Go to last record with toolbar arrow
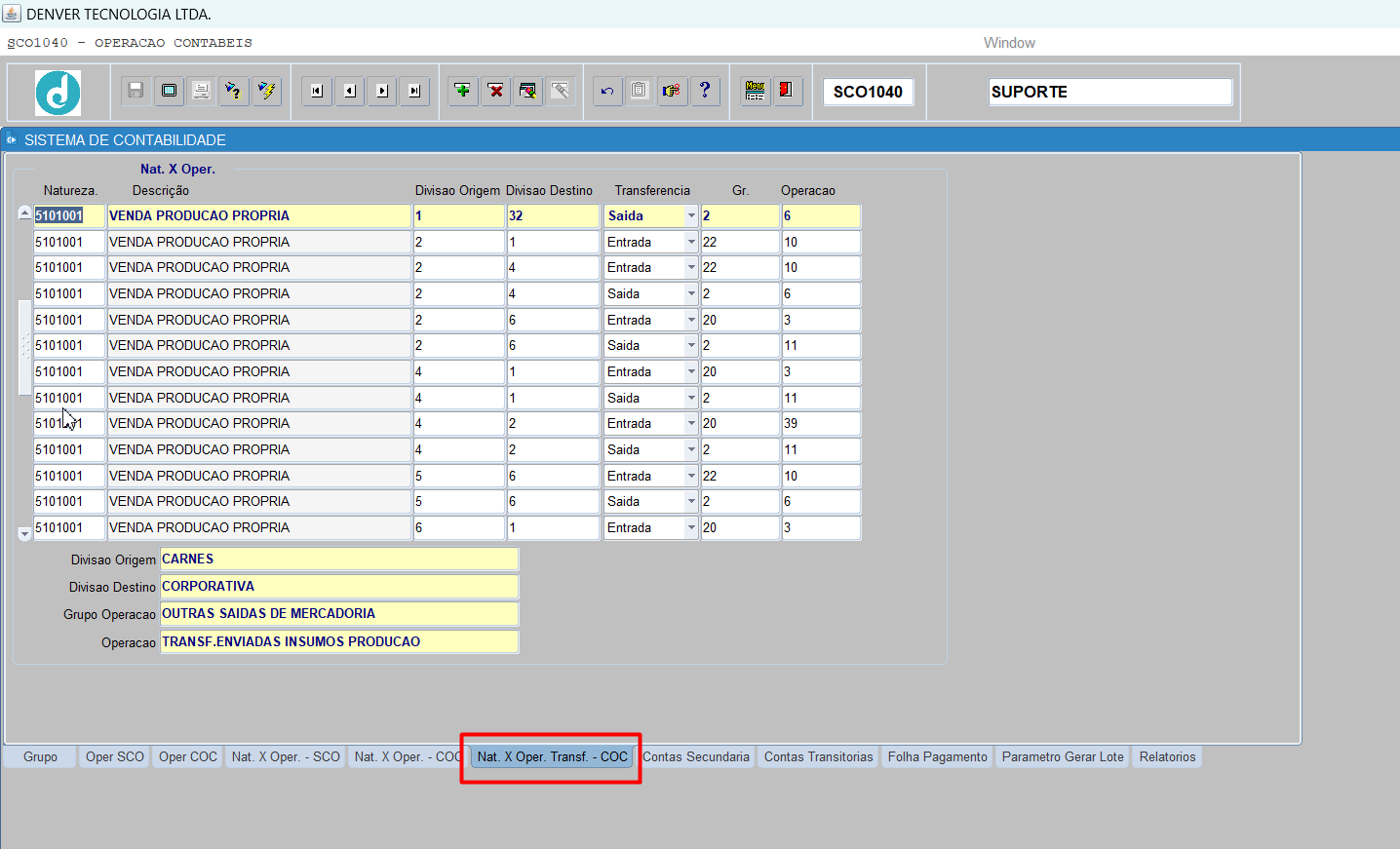Viewport: 1400px width, 849px height. coord(414,91)
